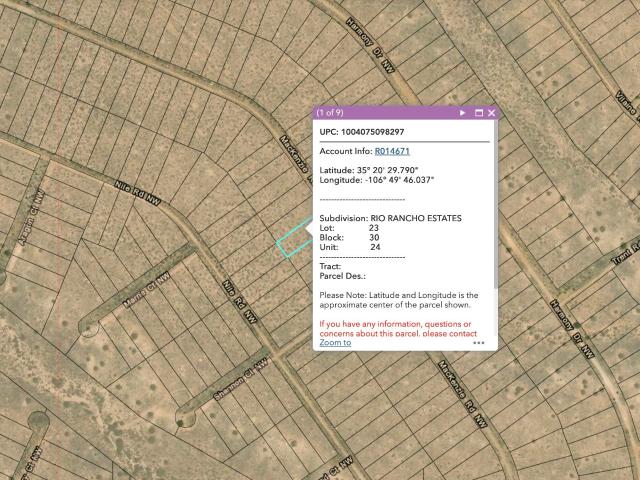Click the Shannon Ct NW road label

click(x=241, y=380)
